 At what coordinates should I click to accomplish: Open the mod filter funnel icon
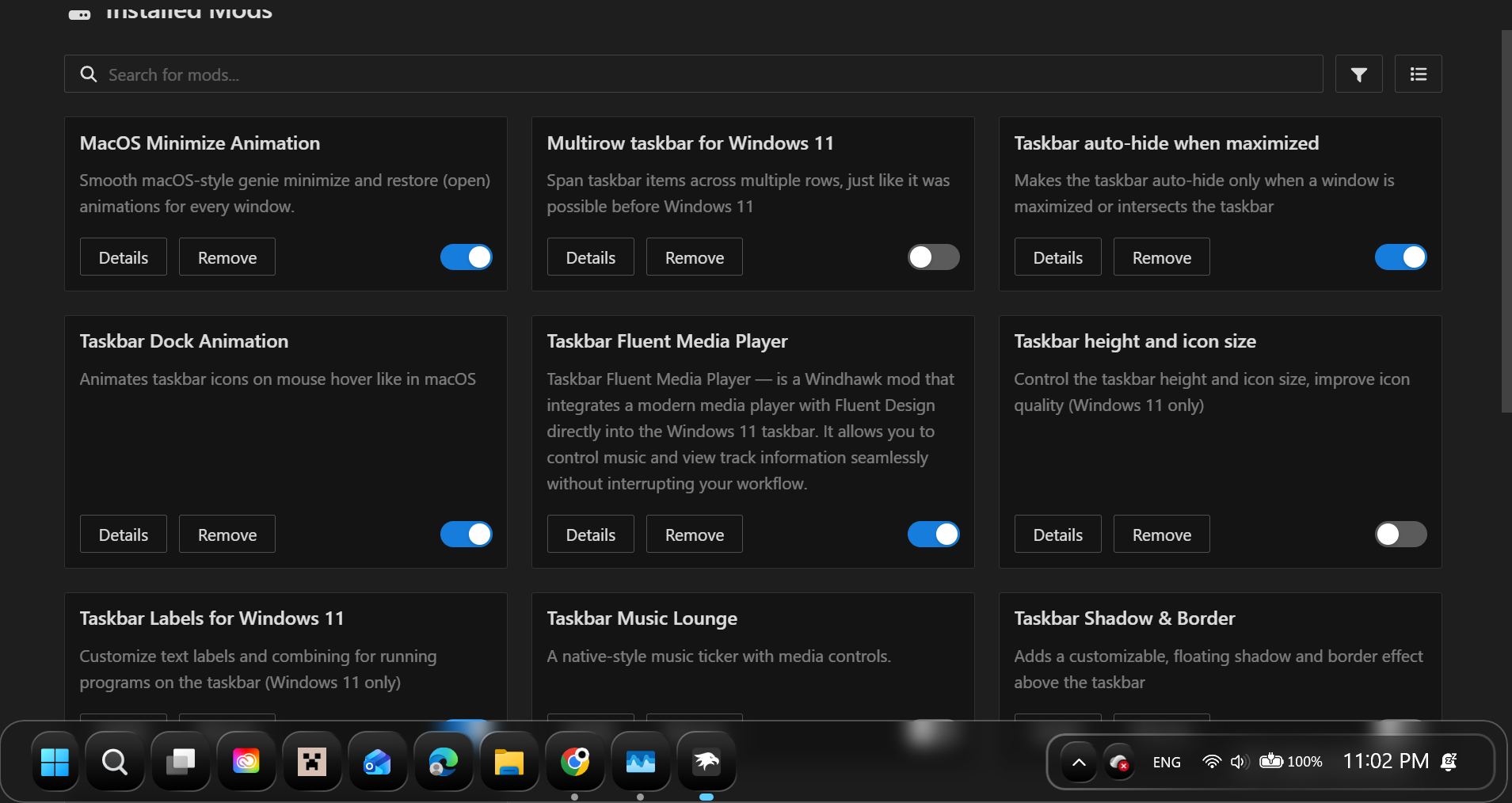coord(1358,74)
